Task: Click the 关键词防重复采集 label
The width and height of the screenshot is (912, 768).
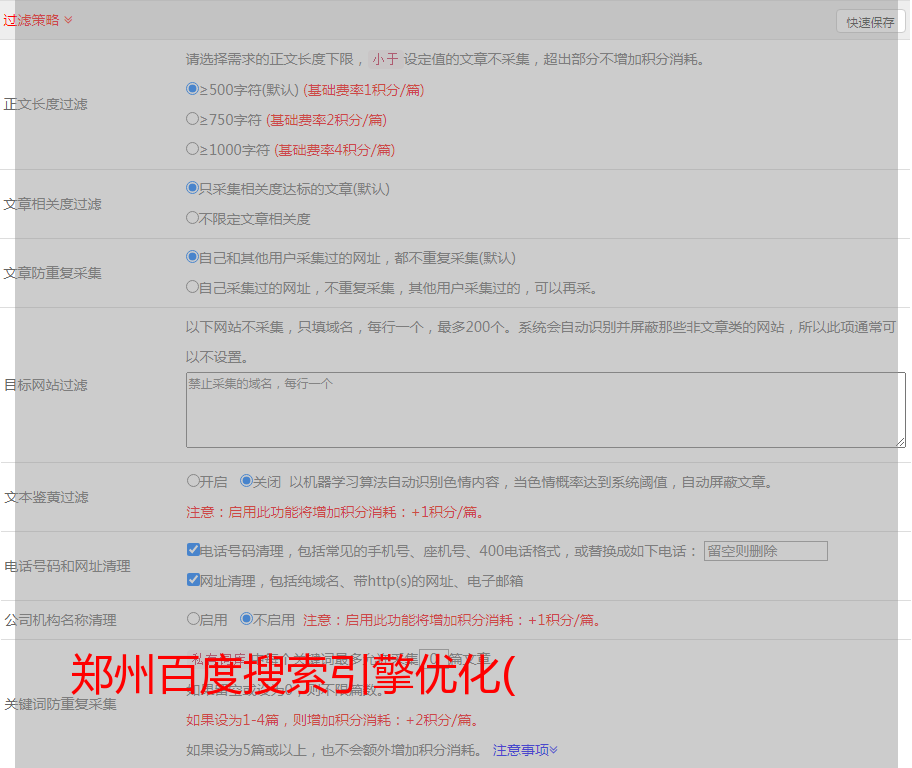Action: pos(60,704)
